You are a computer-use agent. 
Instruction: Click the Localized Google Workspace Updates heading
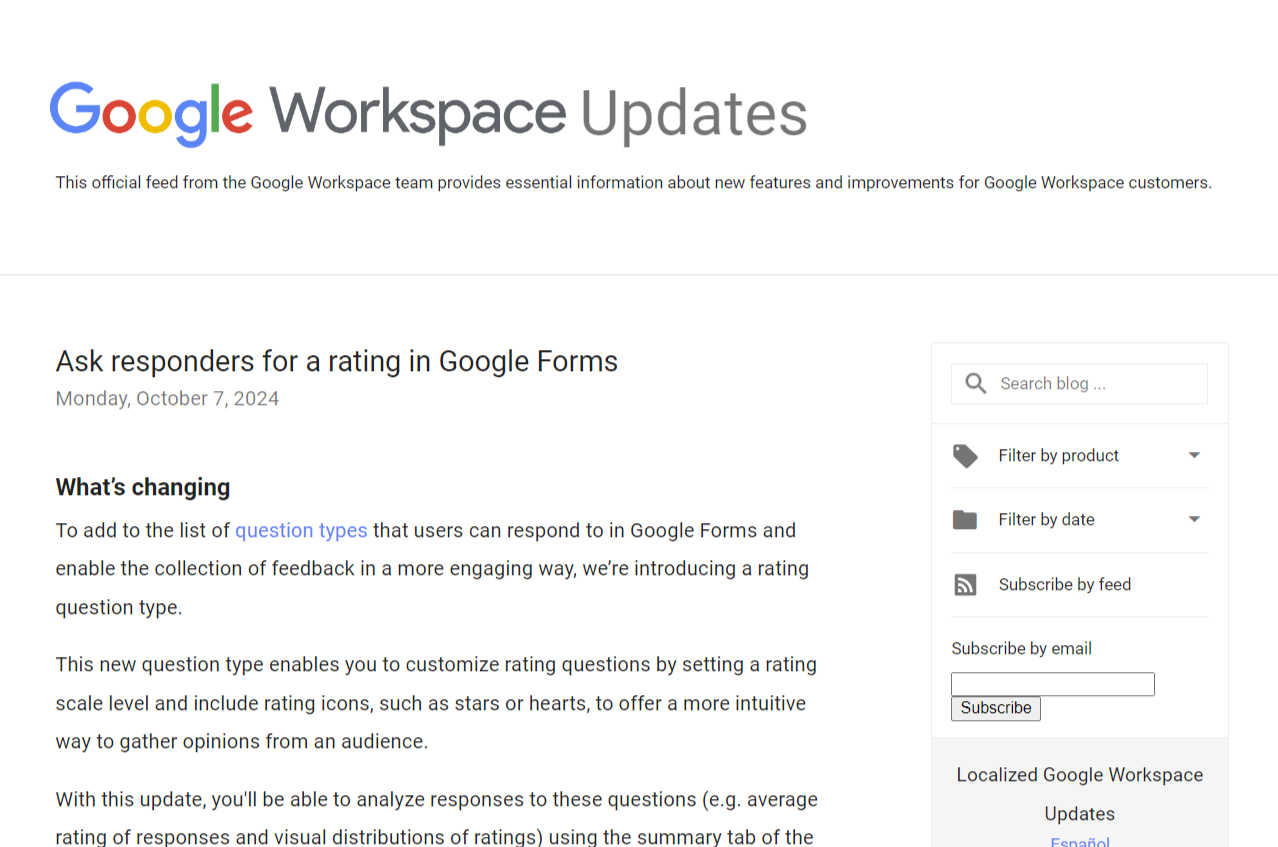[x=1079, y=793]
